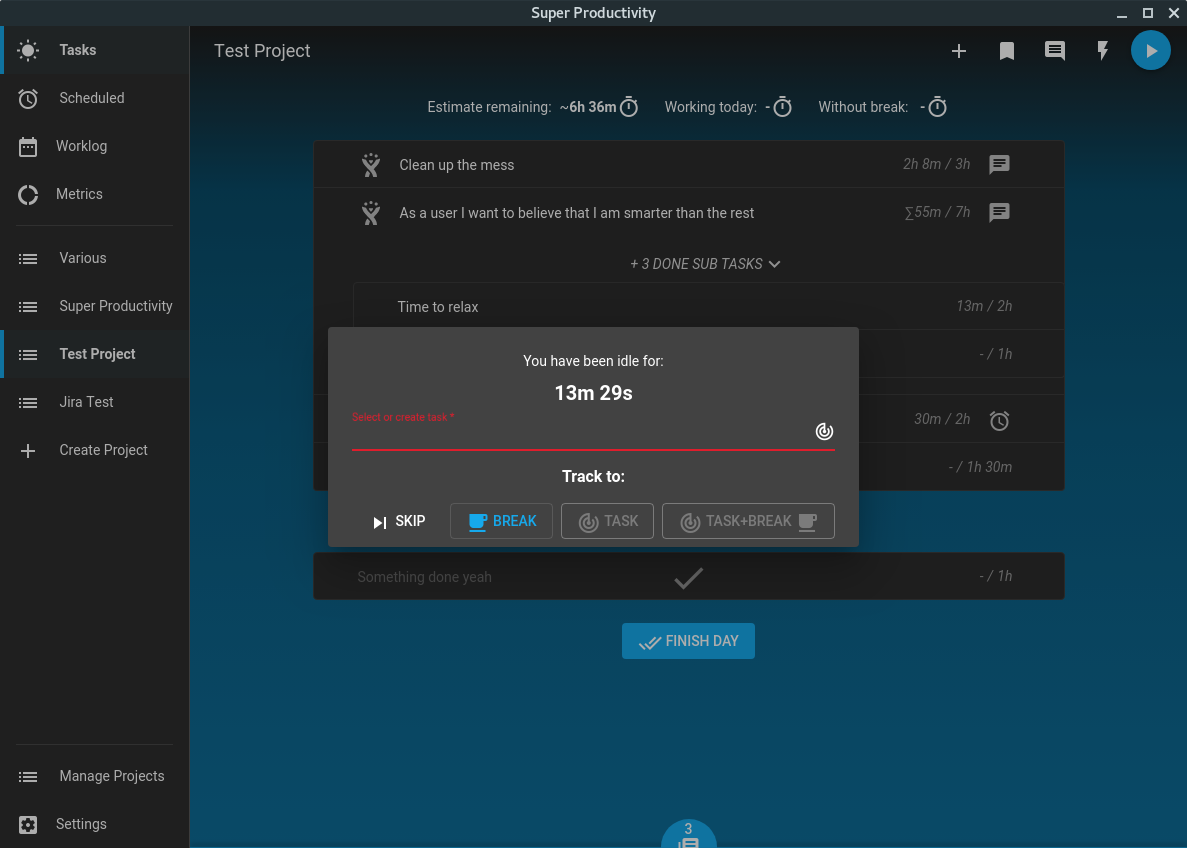Click the list icon next to Jira Test
The height and width of the screenshot is (848, 1187).
coord(28,403)
